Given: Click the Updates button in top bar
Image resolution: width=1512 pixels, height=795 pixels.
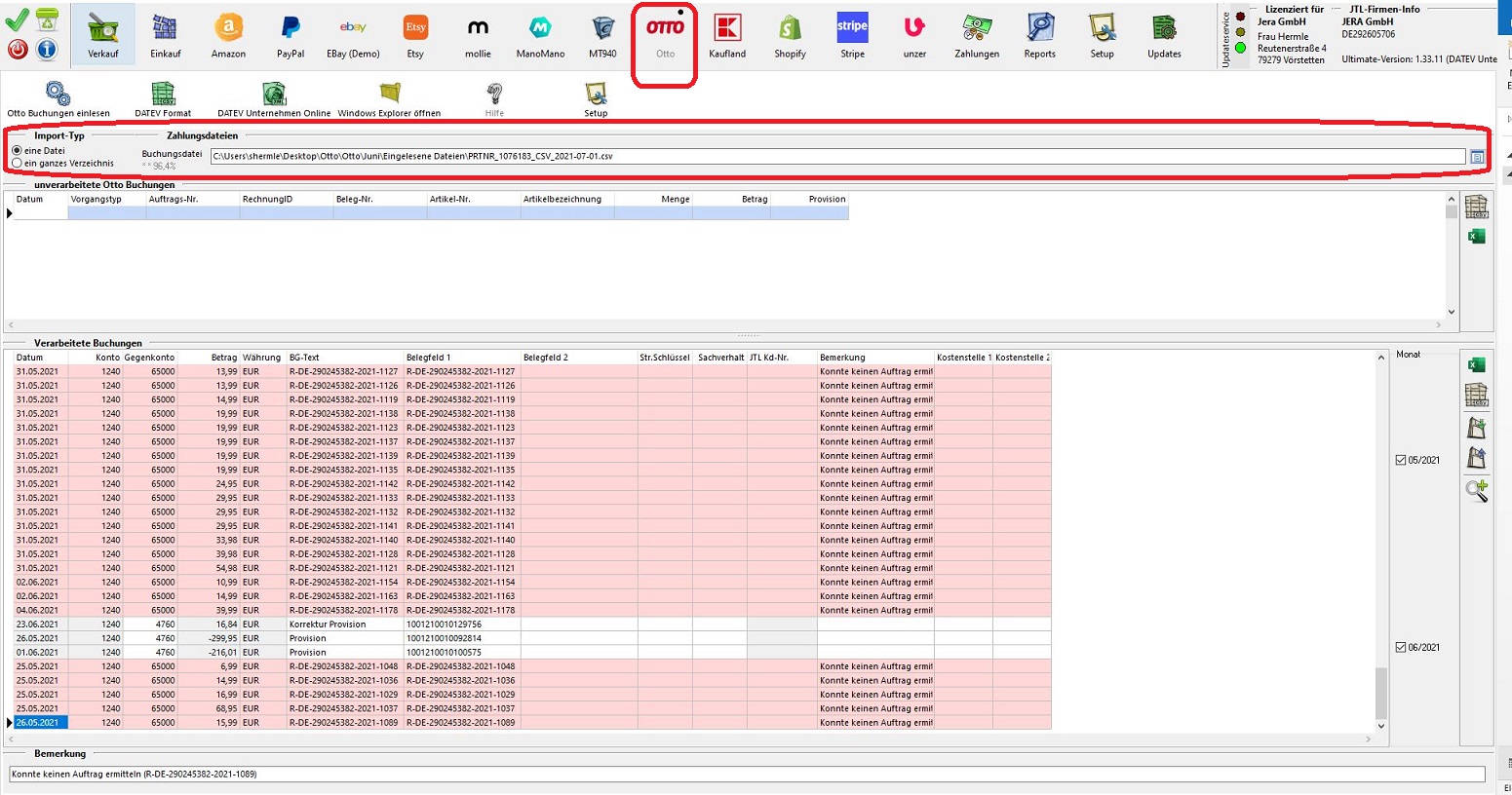Looking at the screenshot, I should (1164, 36).
